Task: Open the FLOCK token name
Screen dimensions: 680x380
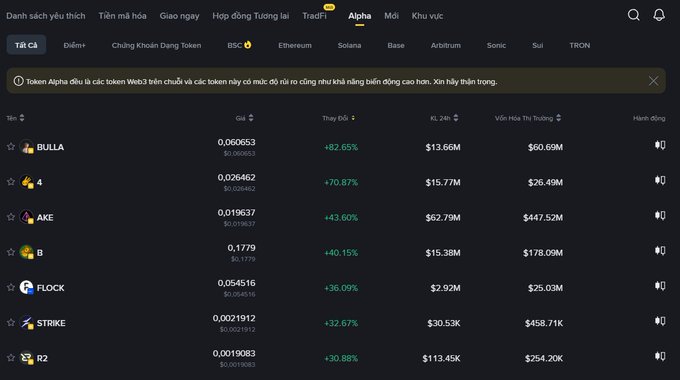Action: coord(50,288)
